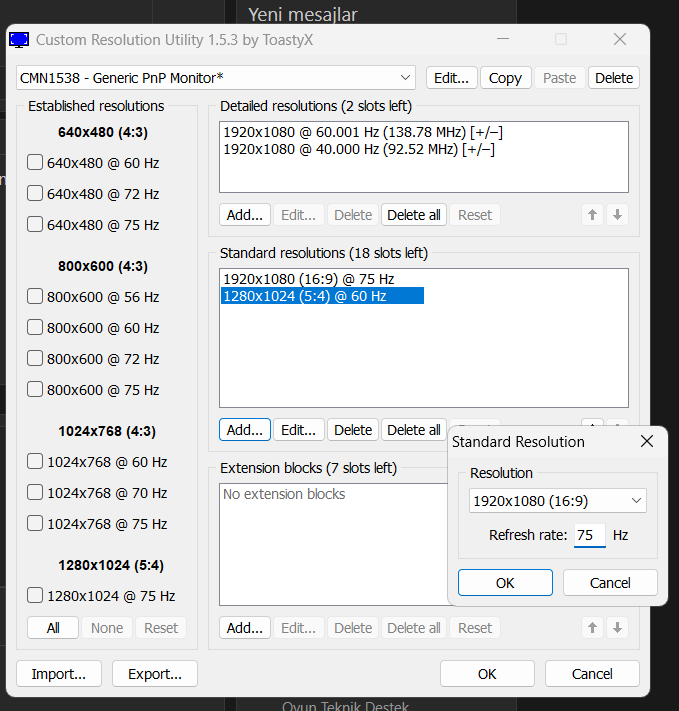679x711 pixels.
Task: Add a new standard resolution
Action: pyautogui.click(x=245, y=429)
